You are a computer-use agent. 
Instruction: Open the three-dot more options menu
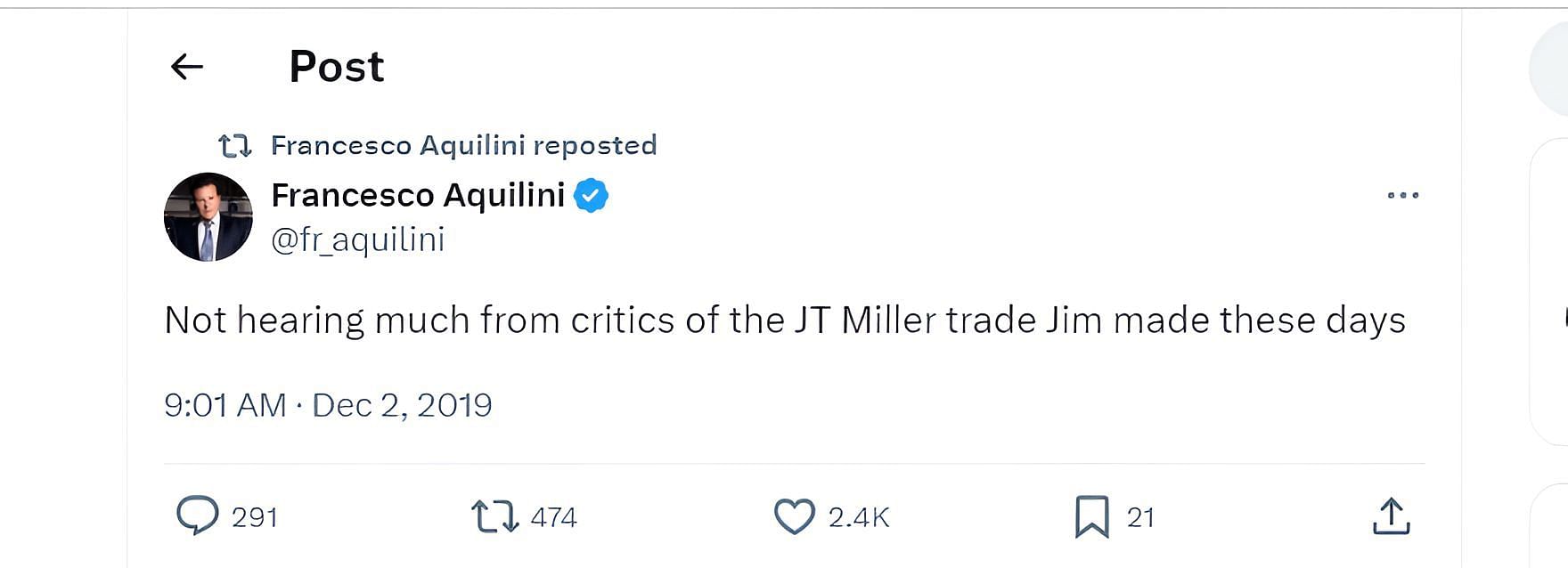point(1402,195)
